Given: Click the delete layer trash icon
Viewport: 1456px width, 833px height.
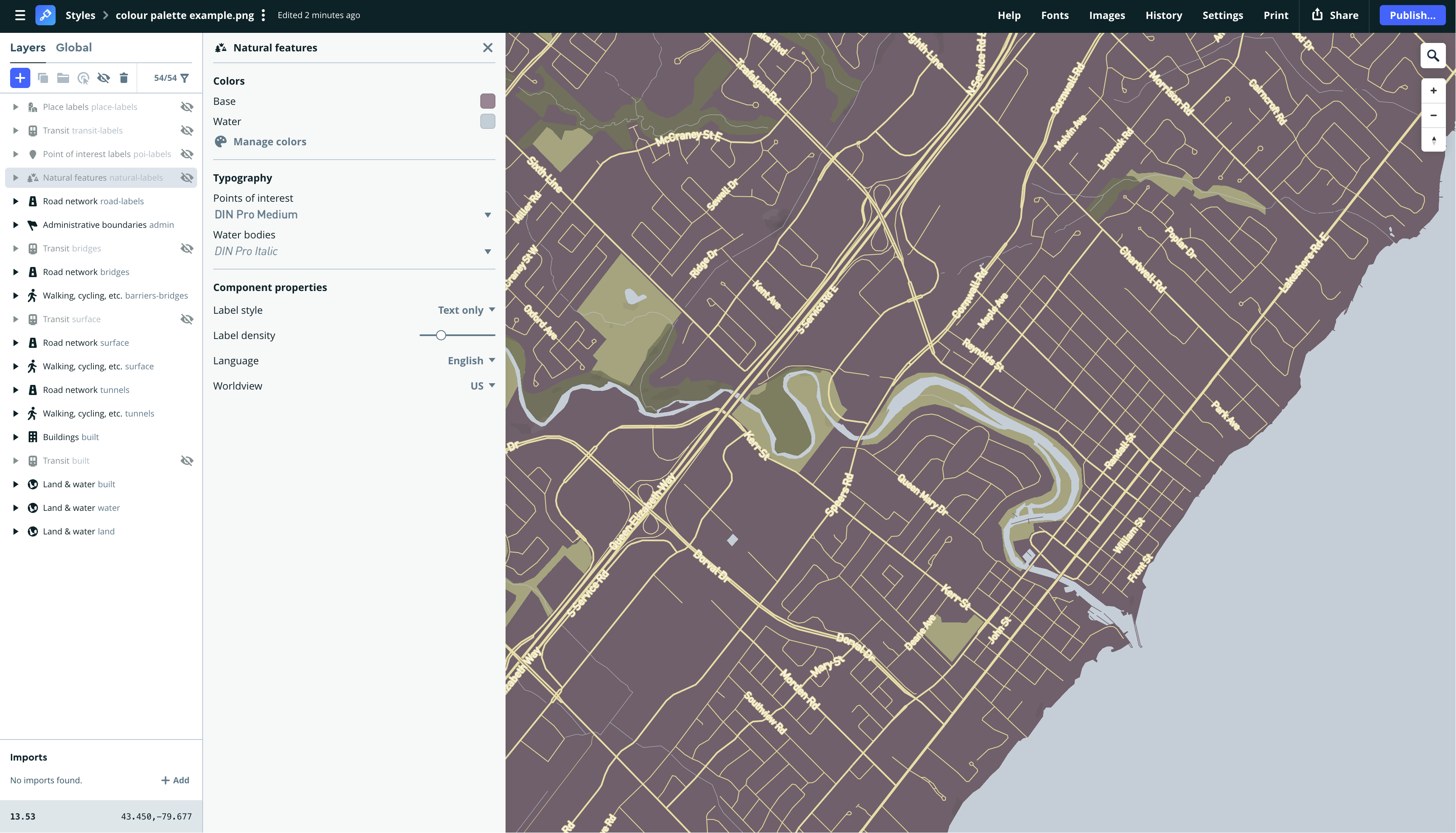Looking at the screenshot, I should (123, 78).
